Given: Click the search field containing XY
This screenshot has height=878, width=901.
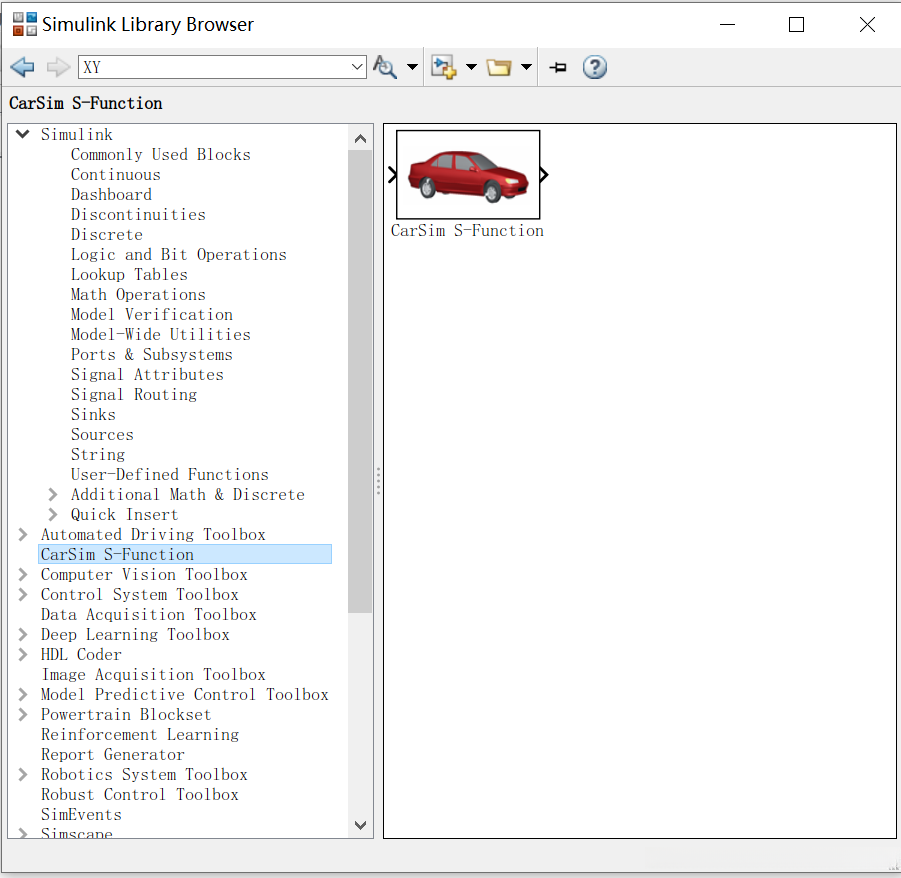Looking at the screenshot, I should pos(214,67).
